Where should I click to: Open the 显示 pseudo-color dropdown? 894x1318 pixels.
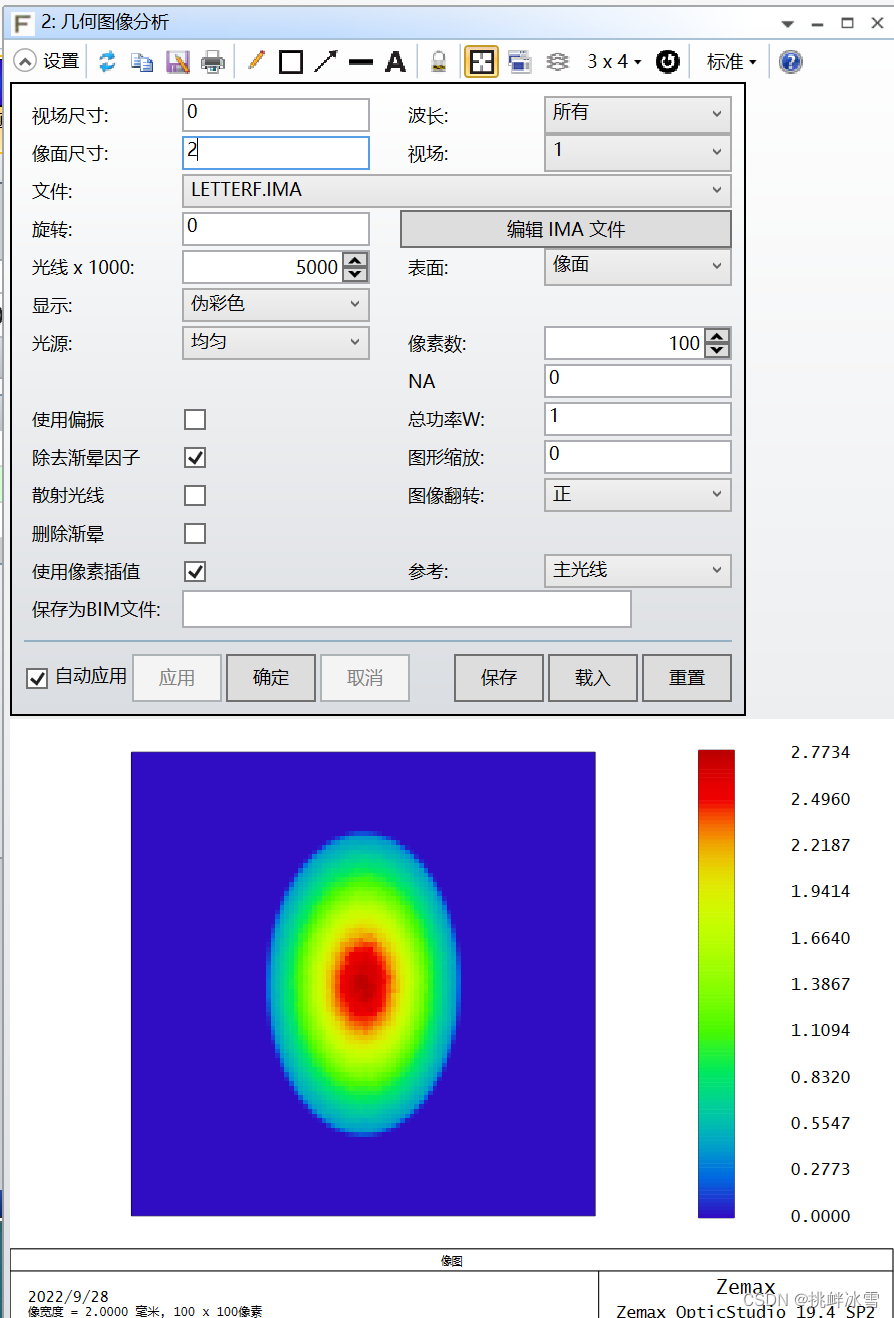[275, 304]
